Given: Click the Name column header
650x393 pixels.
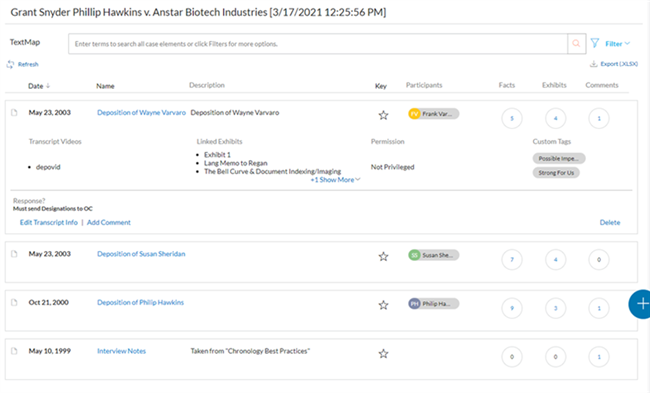Looking at the screenshot, I should [x=105, y=86].
